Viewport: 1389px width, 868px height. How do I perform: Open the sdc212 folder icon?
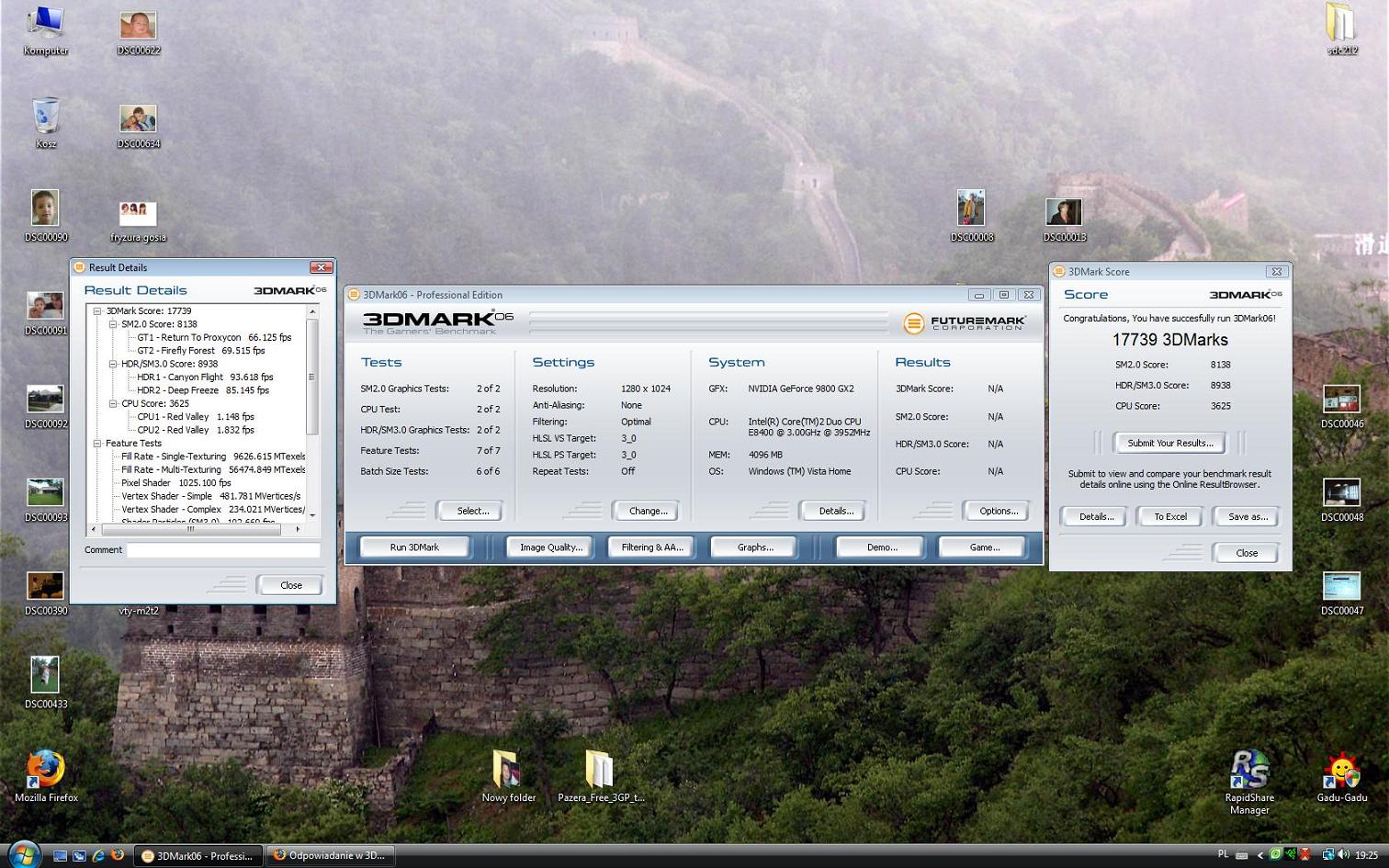(x=1342, y=29)
